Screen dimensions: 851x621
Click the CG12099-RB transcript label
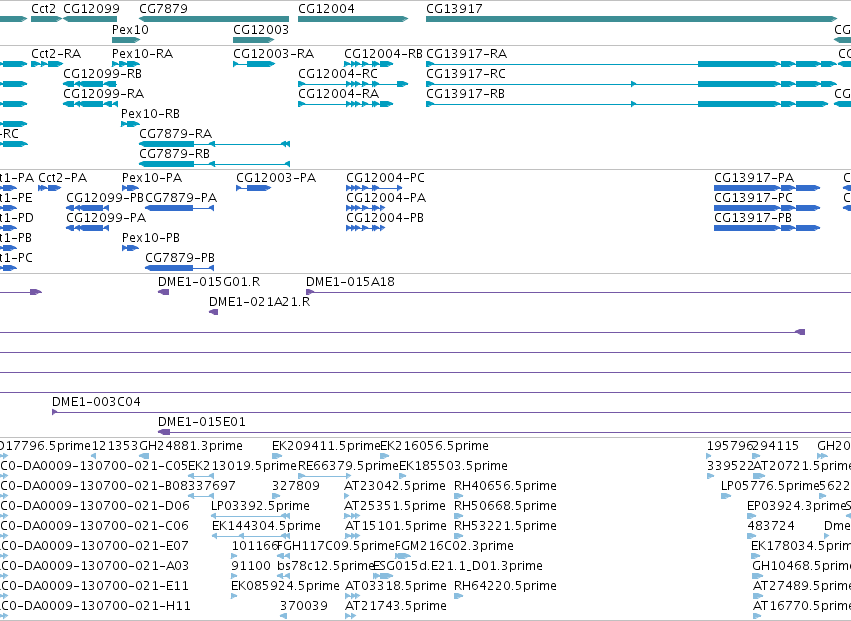point(103,73)
